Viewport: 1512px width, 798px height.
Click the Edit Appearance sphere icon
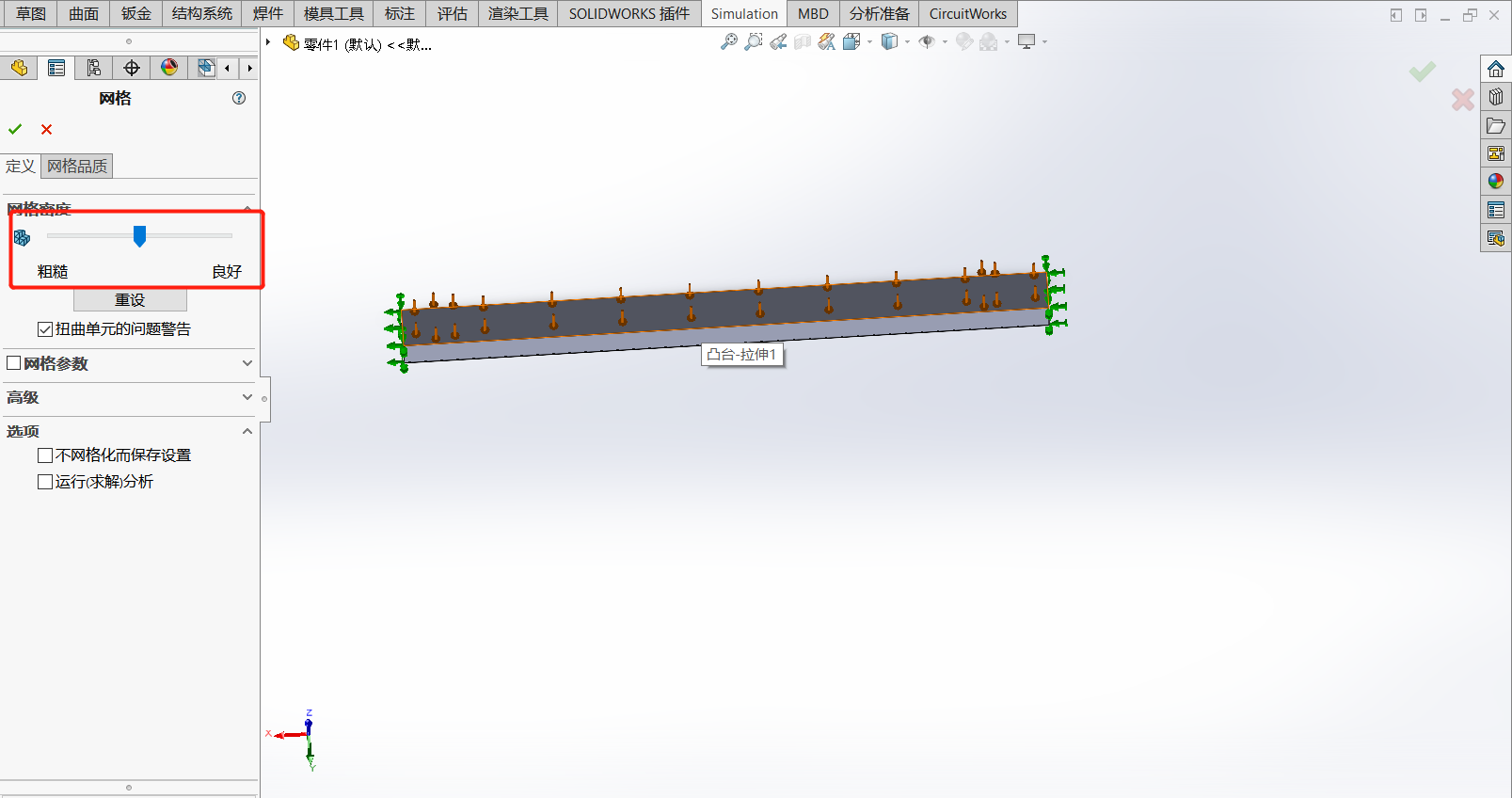(x=964, y=41)
